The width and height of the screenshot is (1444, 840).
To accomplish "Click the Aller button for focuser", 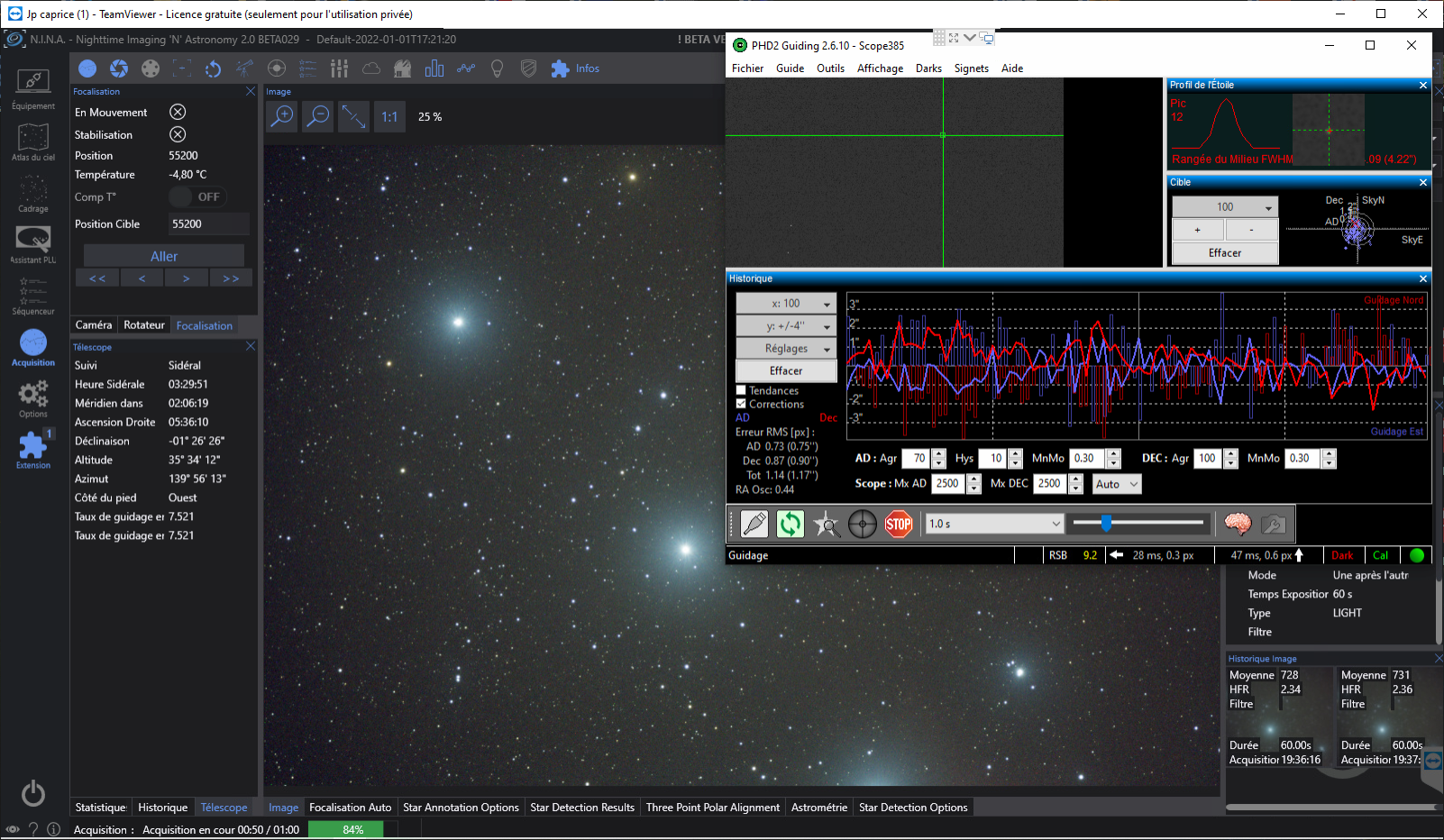I will pos(164,257).
